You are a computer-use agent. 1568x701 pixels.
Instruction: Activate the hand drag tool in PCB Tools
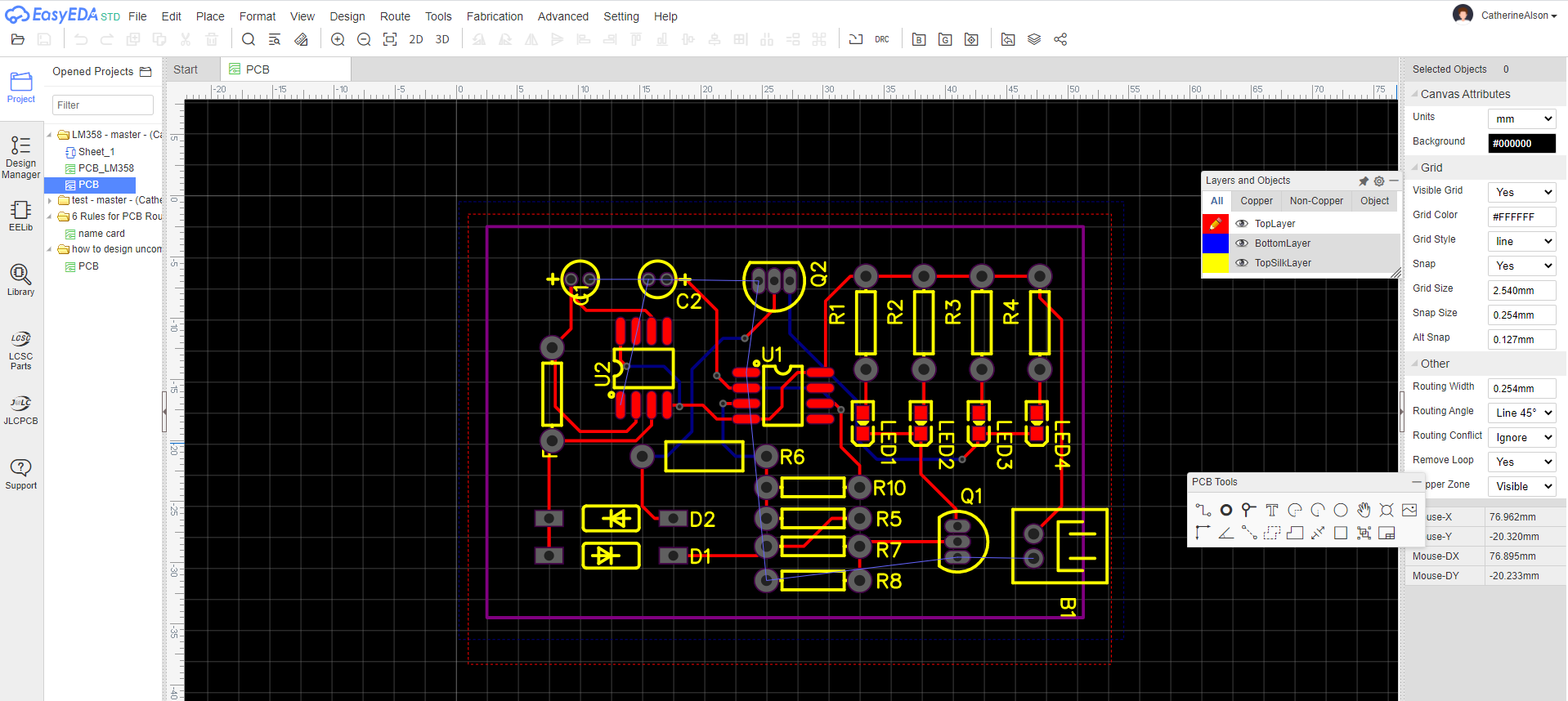pyautogui.click(x=1364, y=510)
